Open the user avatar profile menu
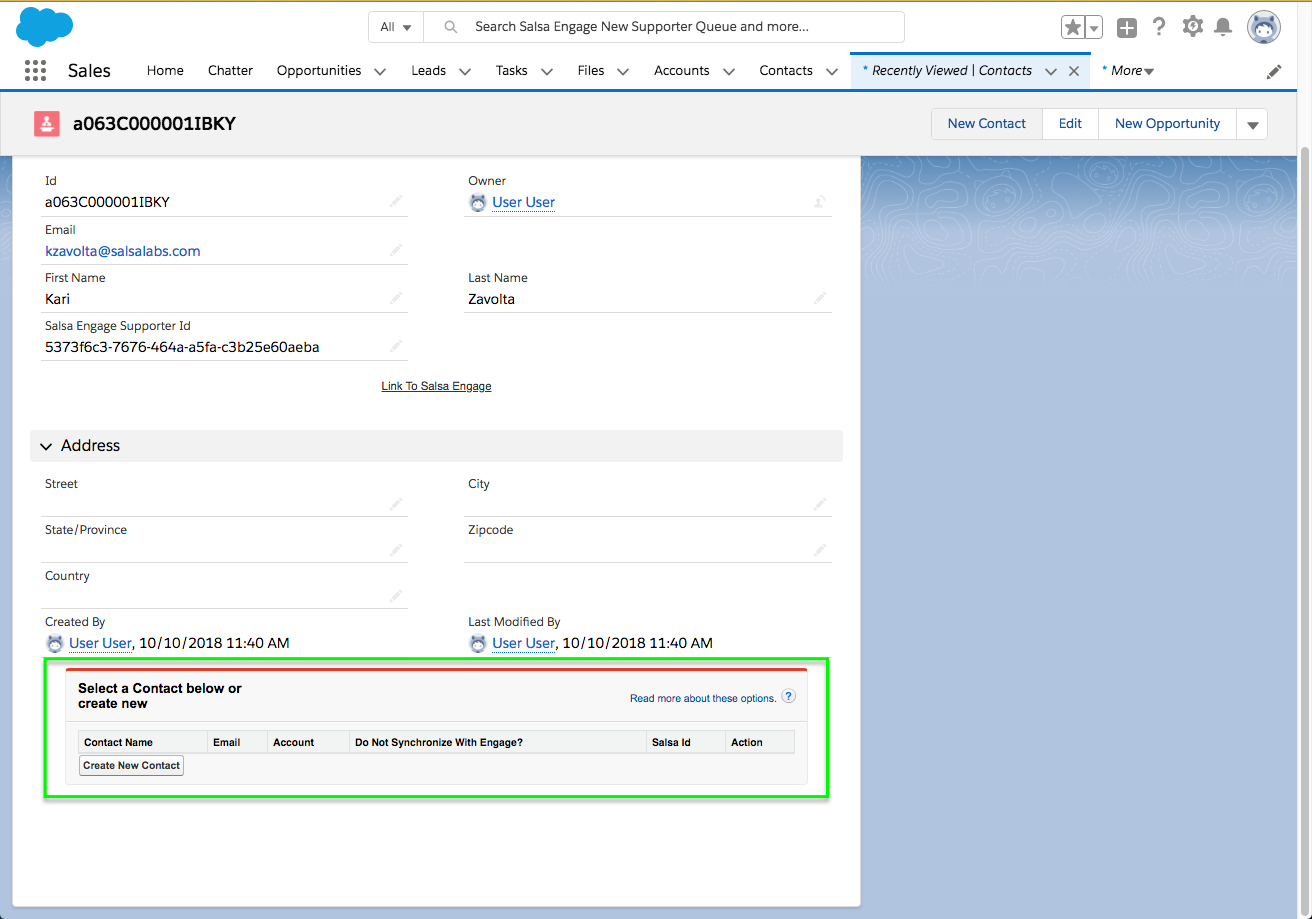 click(1264, 27)
